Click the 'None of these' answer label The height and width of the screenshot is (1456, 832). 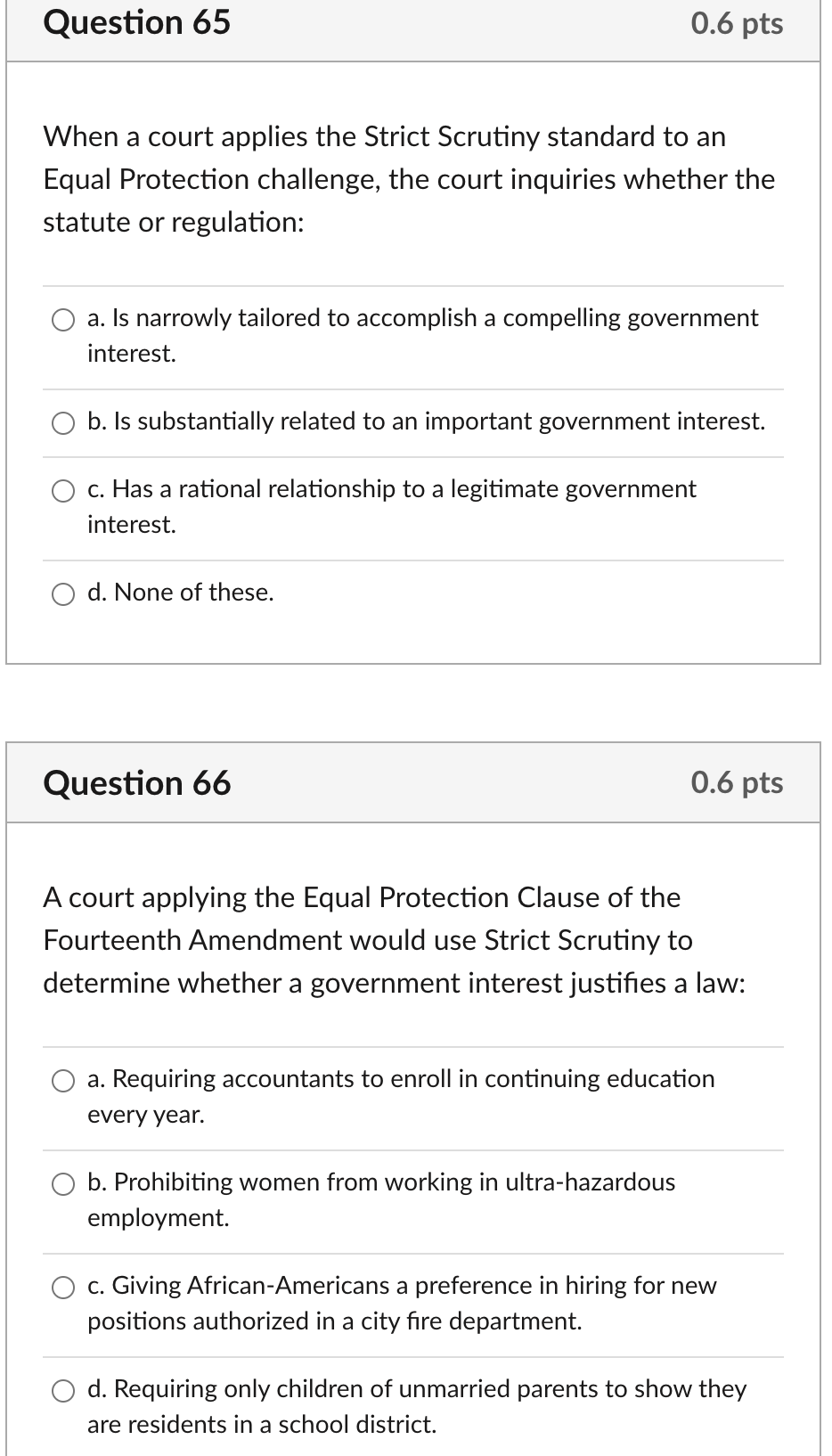180,592
